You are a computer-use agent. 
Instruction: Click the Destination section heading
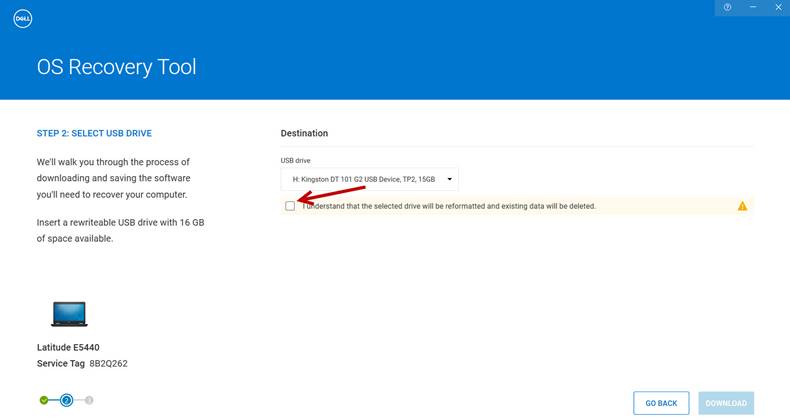coord(304,133)
